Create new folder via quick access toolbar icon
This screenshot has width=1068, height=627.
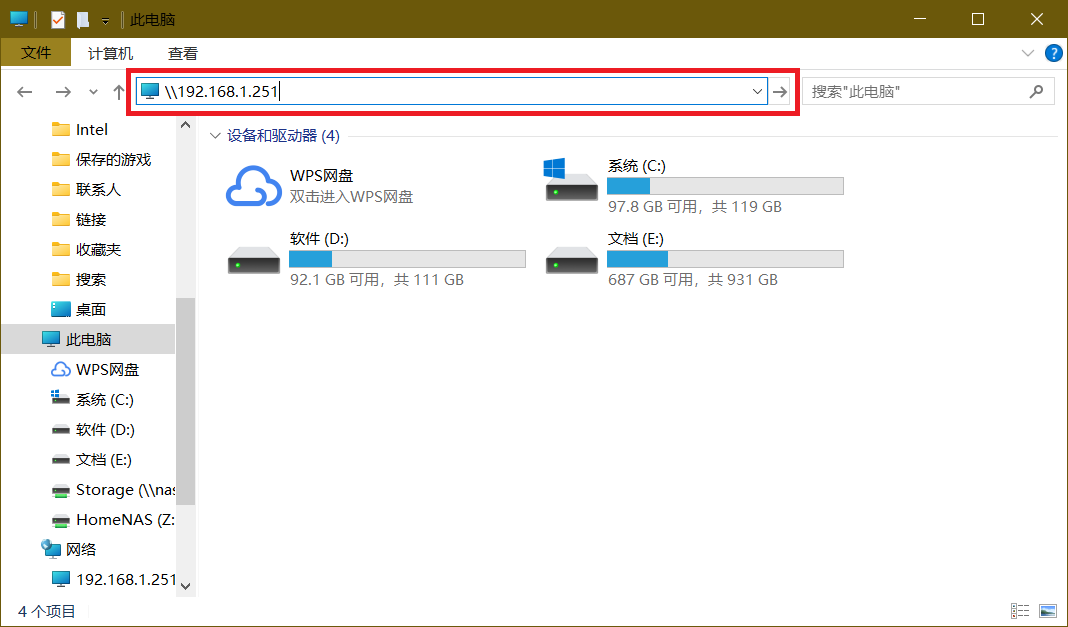[82, 19]
